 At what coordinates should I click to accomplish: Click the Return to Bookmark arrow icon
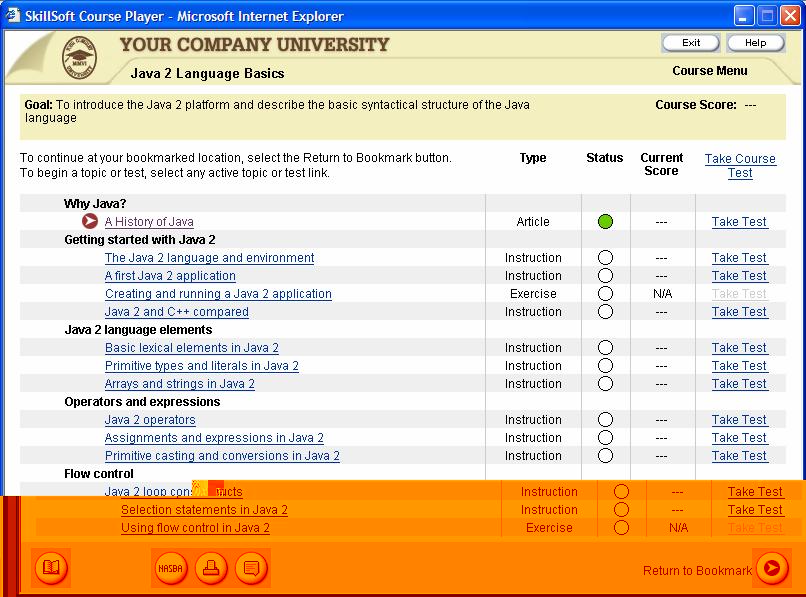pyautogui.click(x=772, y=568)
